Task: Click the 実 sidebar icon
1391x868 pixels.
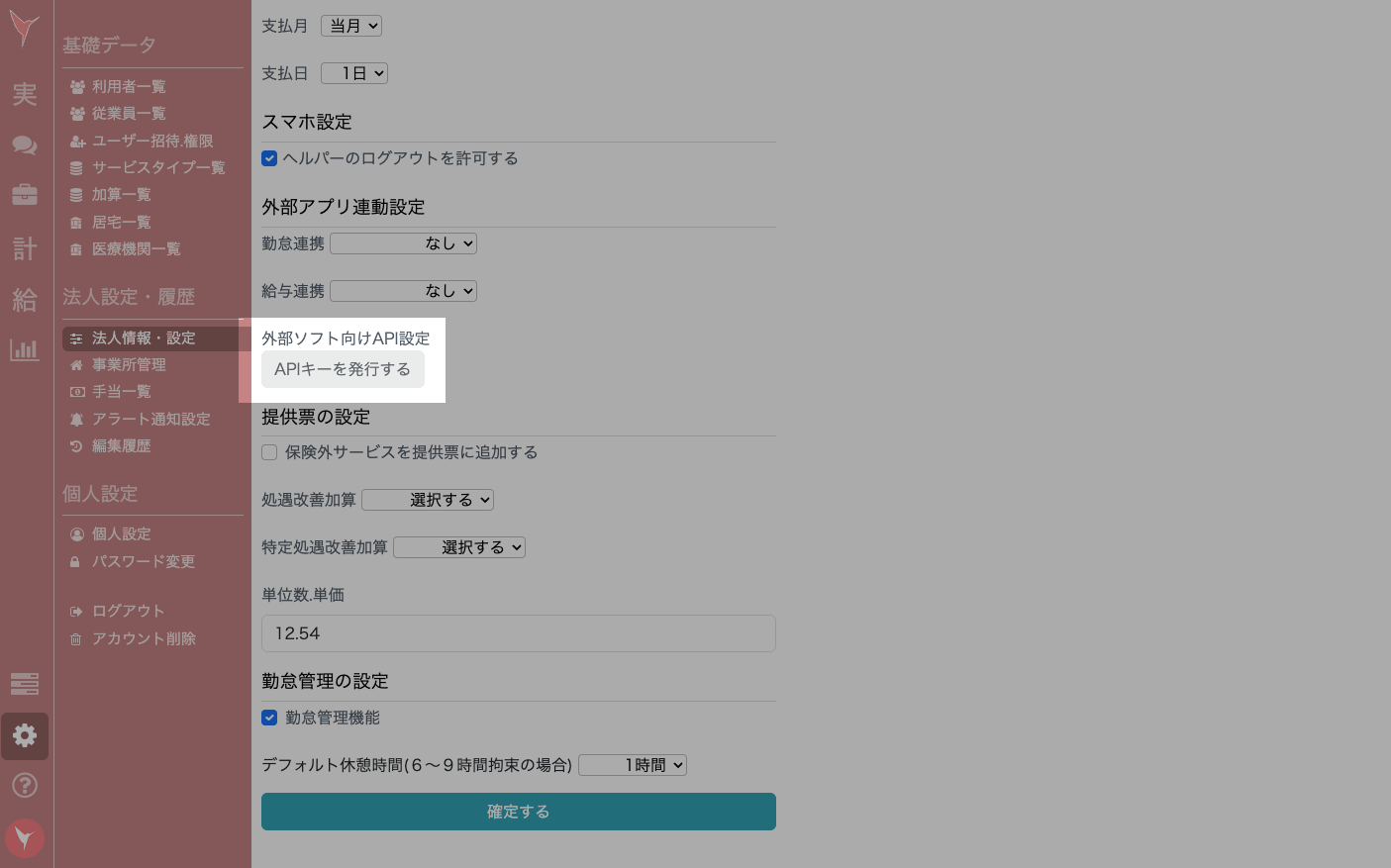Action: click(x=25, y=95)
